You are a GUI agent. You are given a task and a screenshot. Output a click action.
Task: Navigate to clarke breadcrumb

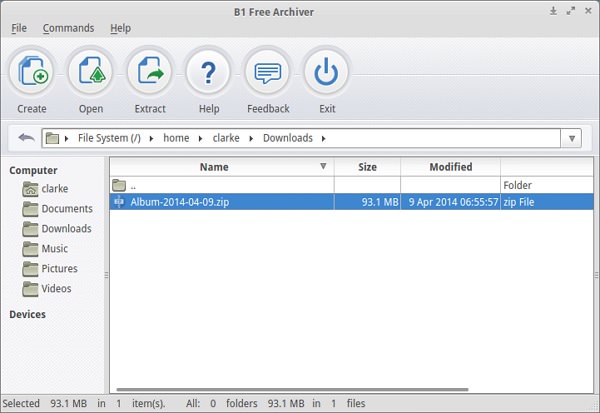226,138
